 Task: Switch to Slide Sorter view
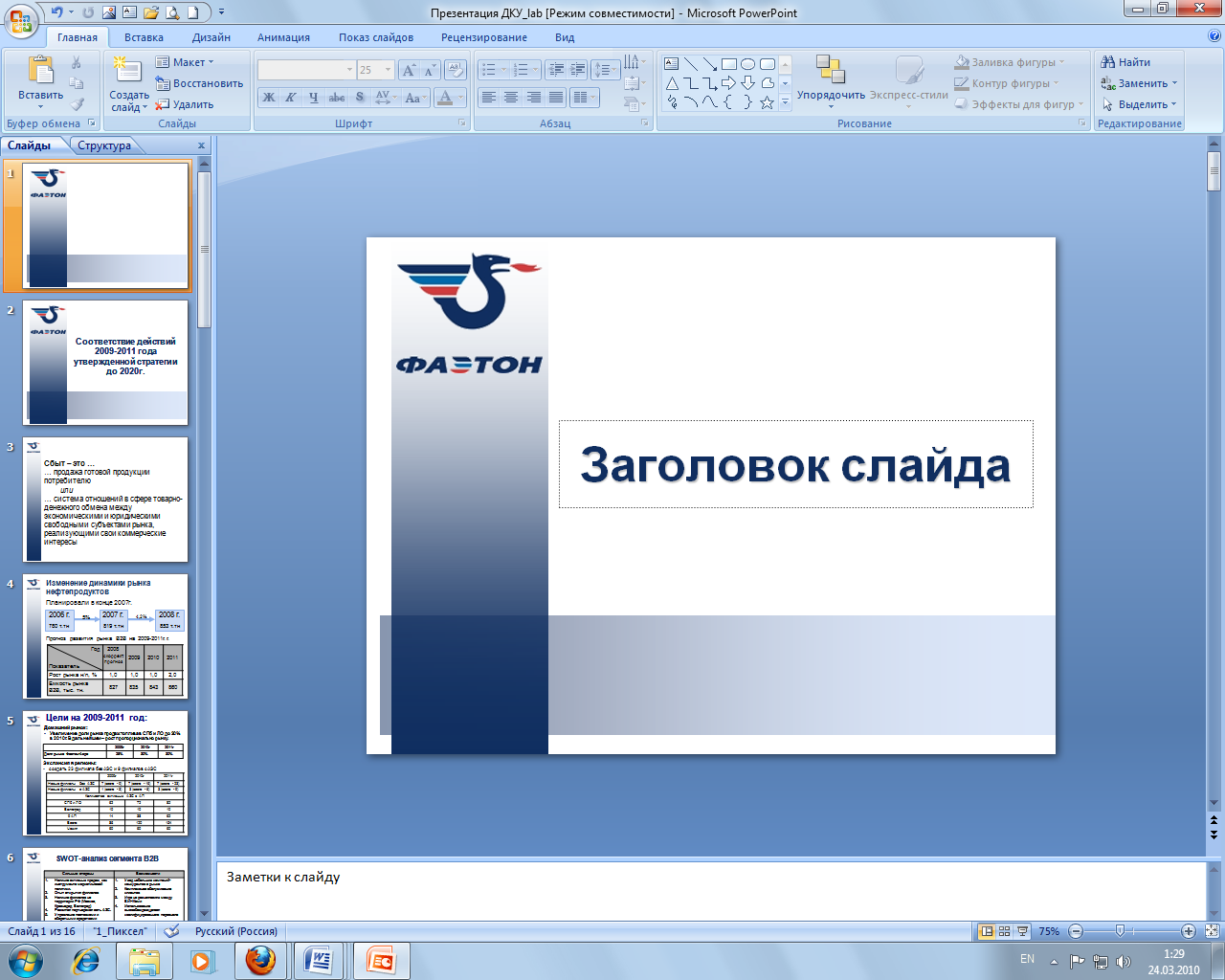coord(1005,931)
